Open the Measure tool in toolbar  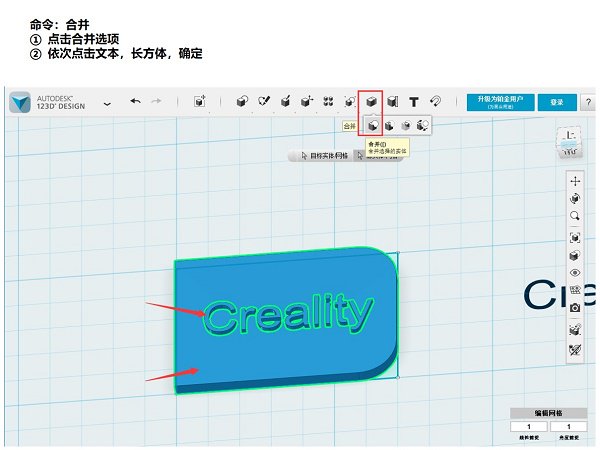[393, 101]
